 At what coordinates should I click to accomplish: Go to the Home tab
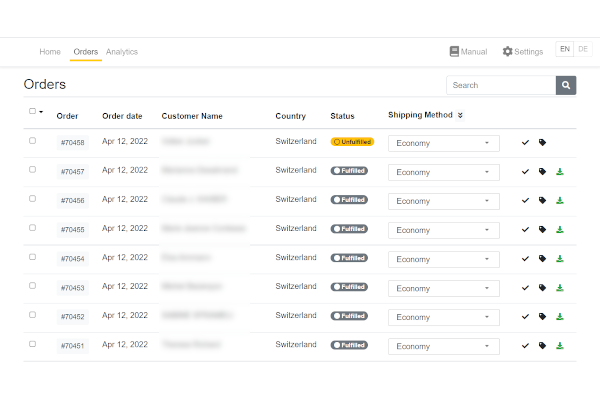tap(50, 52)
